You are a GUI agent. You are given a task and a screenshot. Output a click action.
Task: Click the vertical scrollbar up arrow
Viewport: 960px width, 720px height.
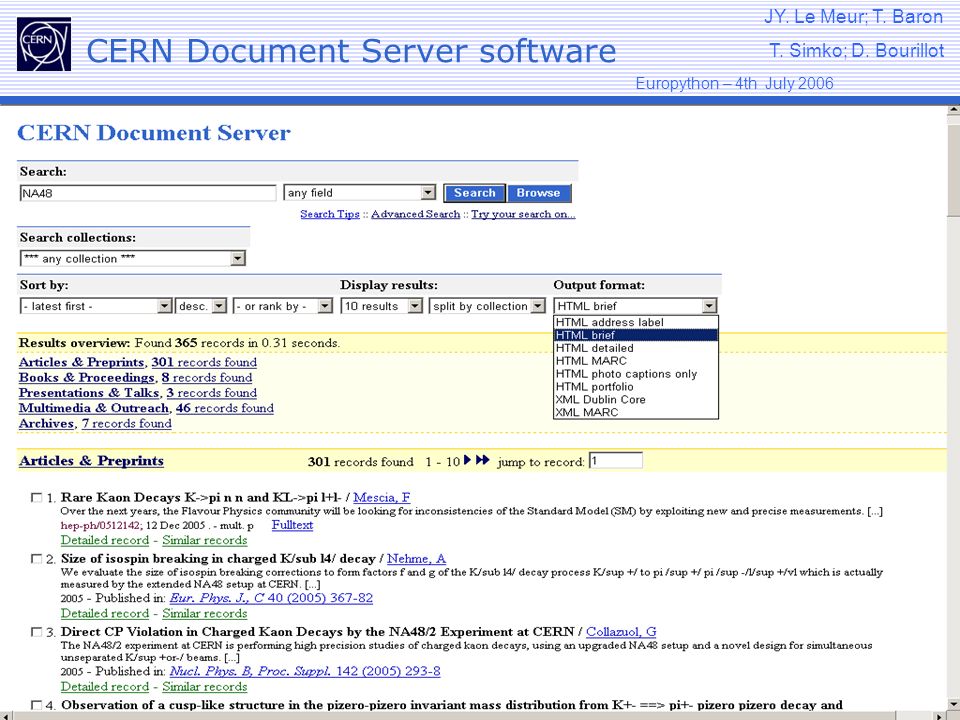(953, 111)
